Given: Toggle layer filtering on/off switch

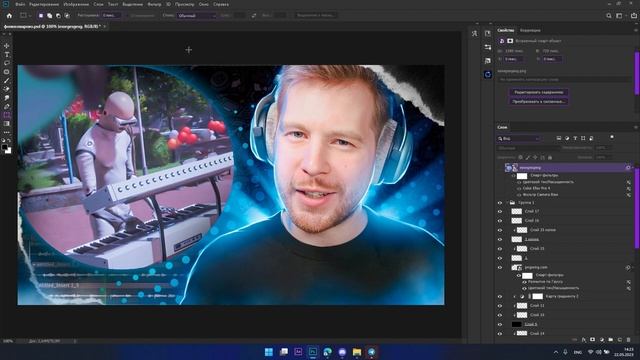Looking at the screenshot, I should point(611,137).
